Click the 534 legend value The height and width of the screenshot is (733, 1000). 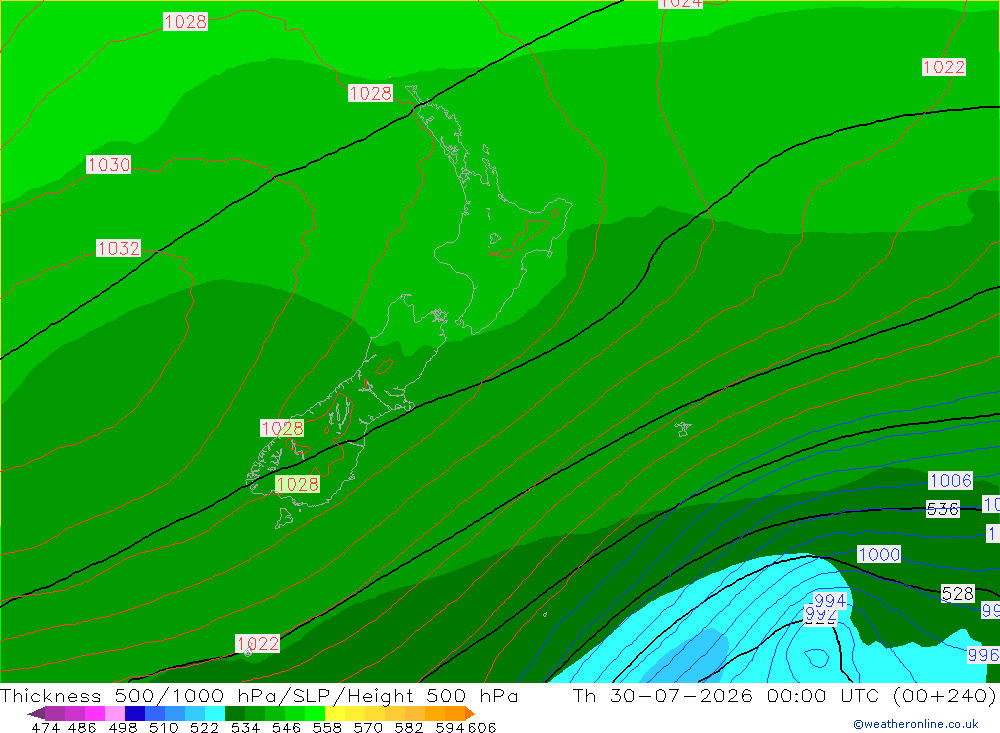click(x=245, y=727)
